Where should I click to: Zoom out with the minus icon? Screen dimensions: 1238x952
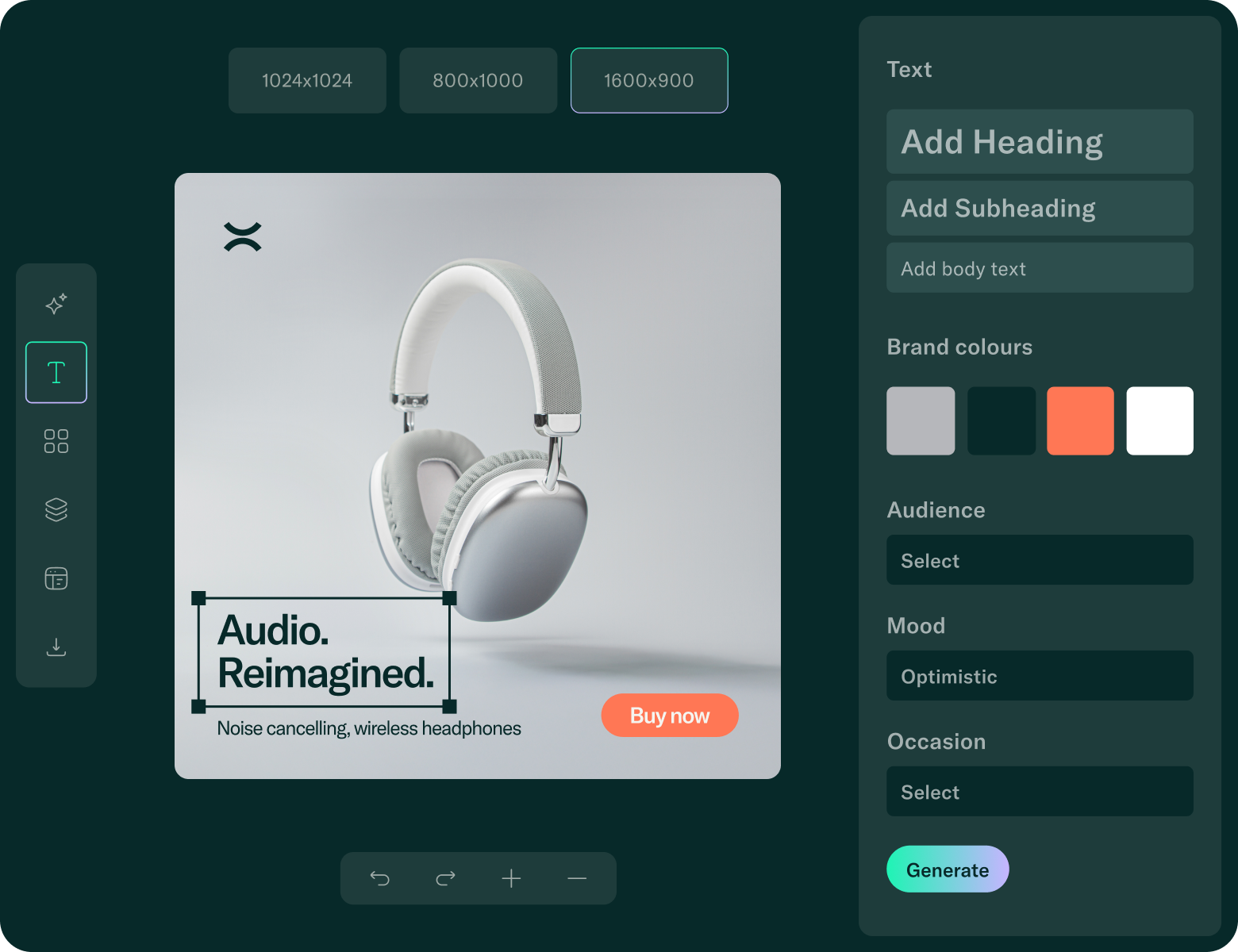[x=577, y=878]
